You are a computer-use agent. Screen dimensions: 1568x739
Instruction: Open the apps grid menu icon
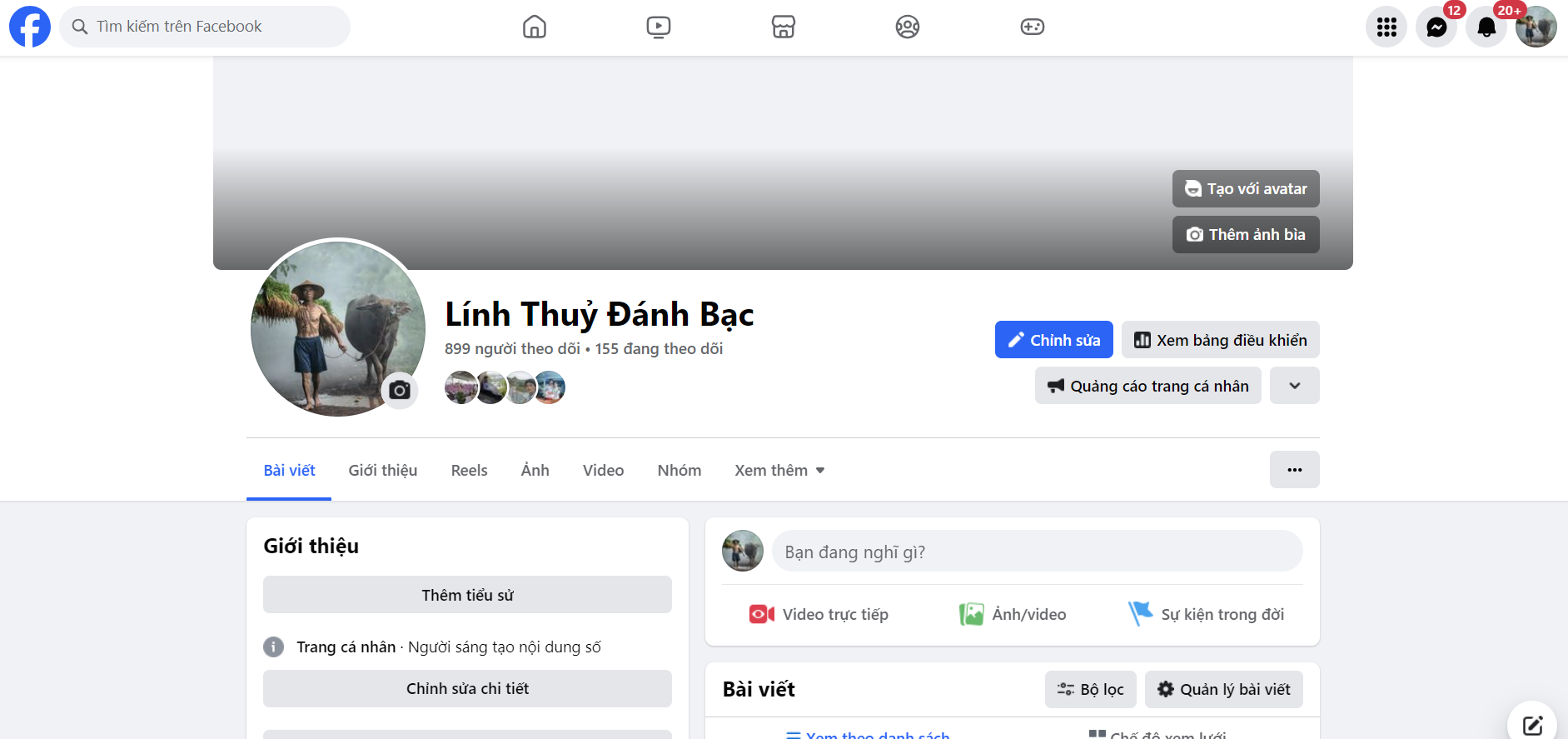[x=1386, y=27]
